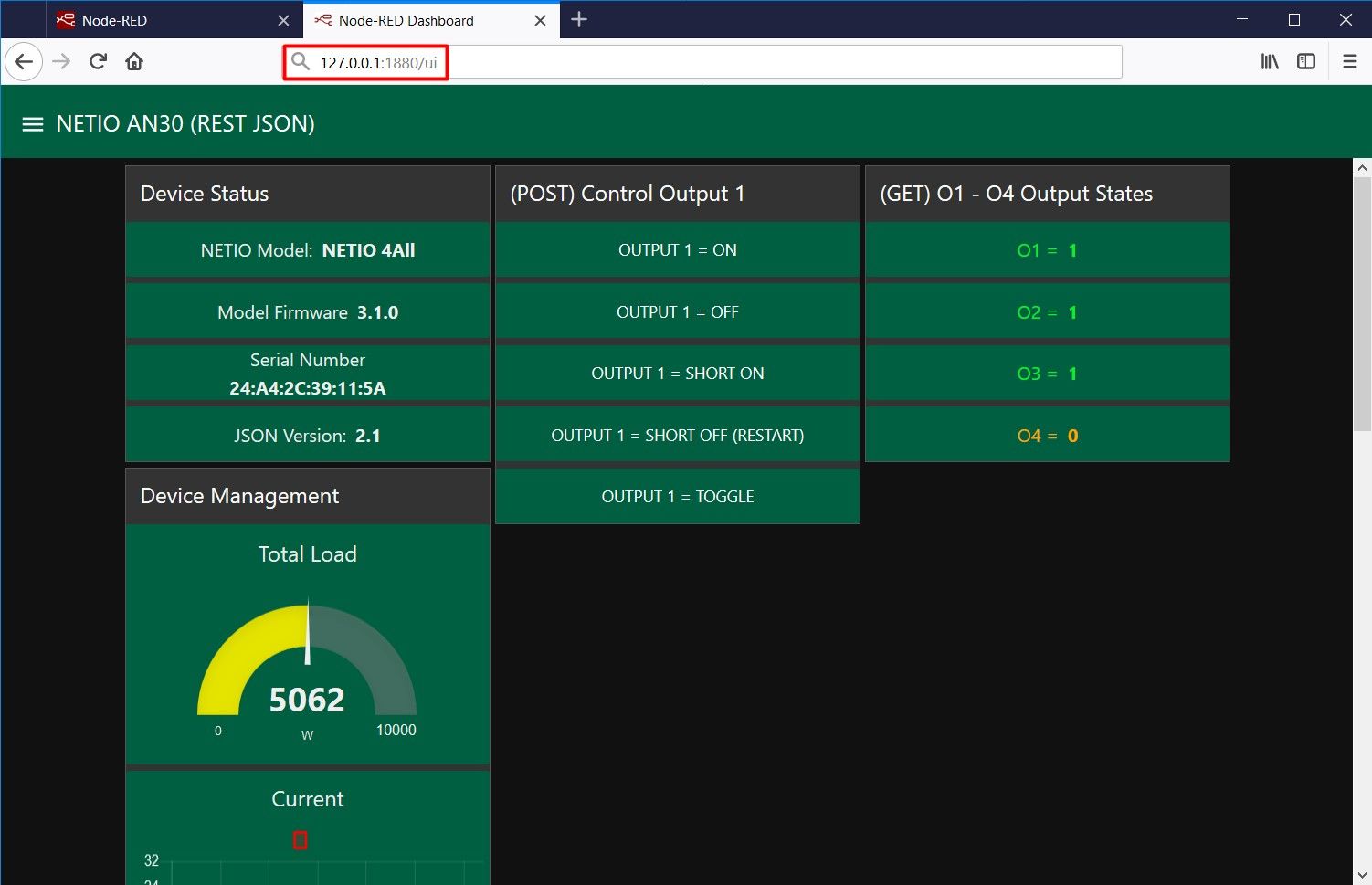The width and height of the screenshot is (1372, 885).
Task: Open the Firefox application menu
Action: (x=1349, y=61)
